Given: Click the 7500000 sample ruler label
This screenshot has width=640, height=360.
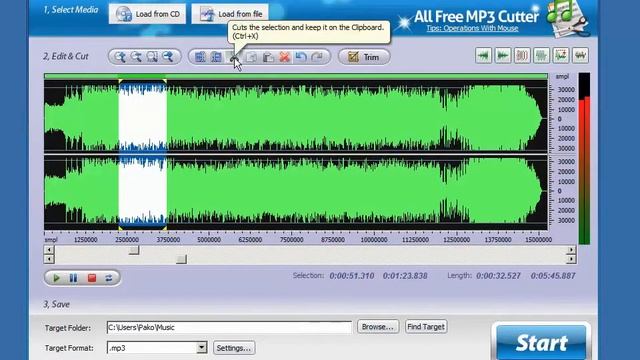Looking at the screenshot, I should 291,240.
